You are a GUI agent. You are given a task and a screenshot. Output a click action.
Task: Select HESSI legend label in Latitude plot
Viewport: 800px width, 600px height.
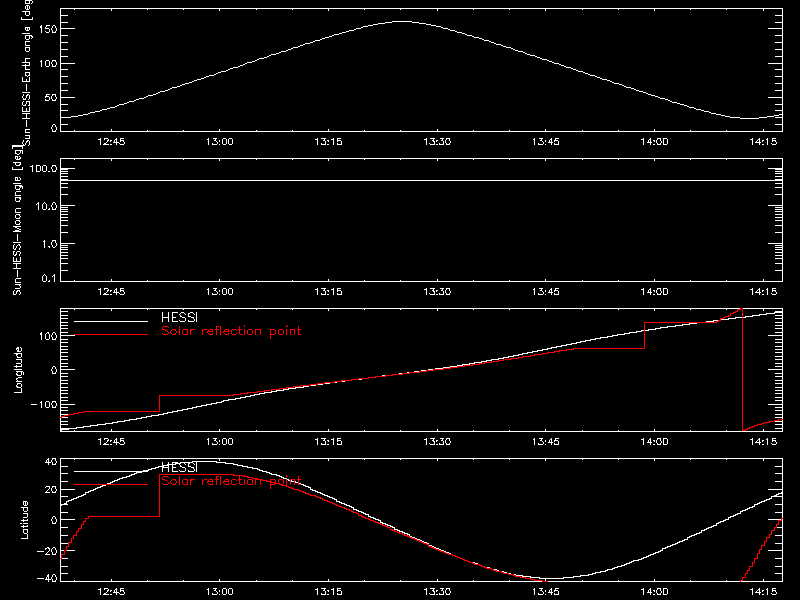pyautogui.click(x=179, y=467)
